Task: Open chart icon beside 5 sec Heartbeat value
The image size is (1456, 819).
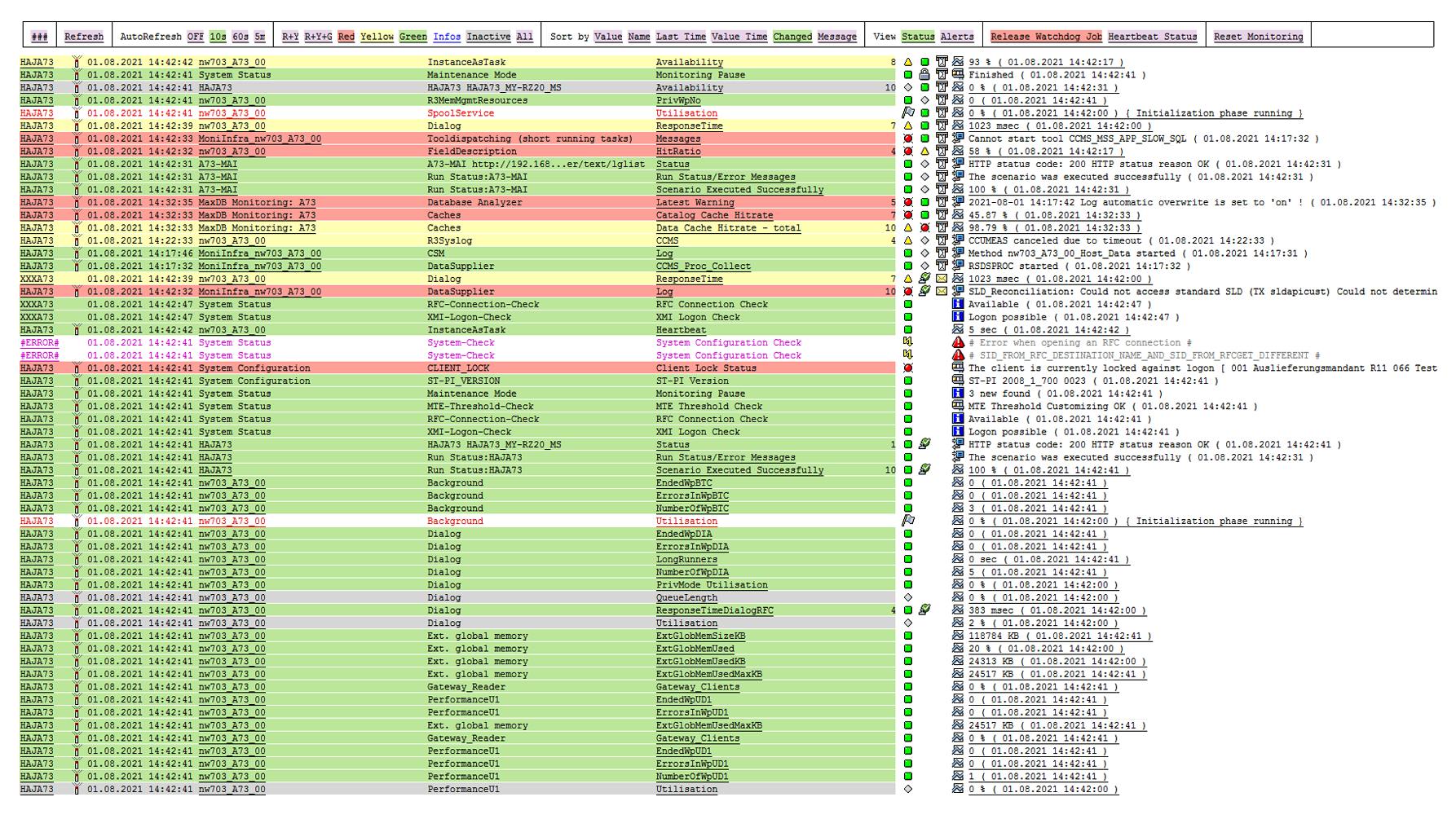Action: (x=958, y=330)
